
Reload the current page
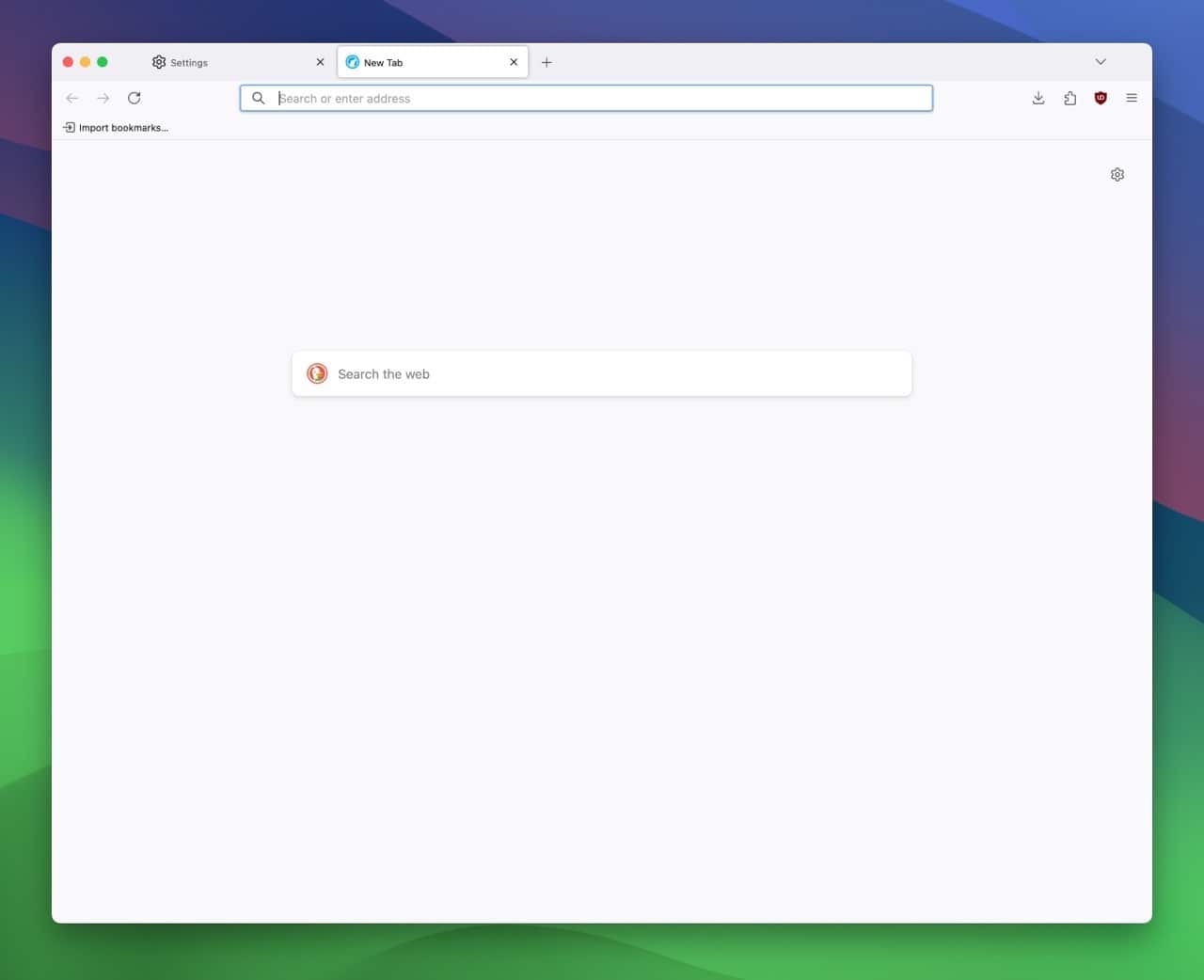tap(135, 98)
